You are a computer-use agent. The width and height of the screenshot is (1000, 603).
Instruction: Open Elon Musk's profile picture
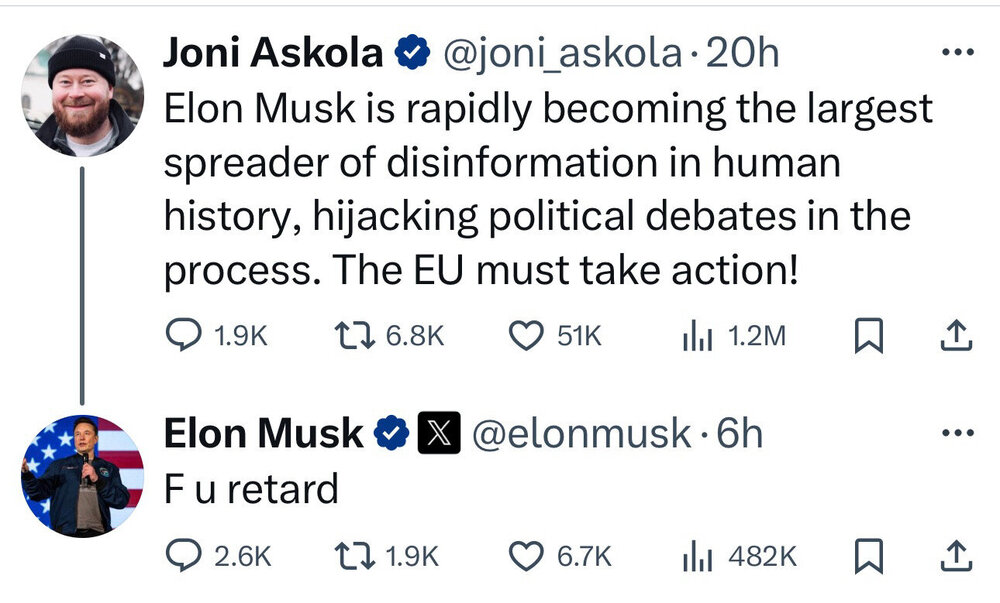click(x=82, y=474)
